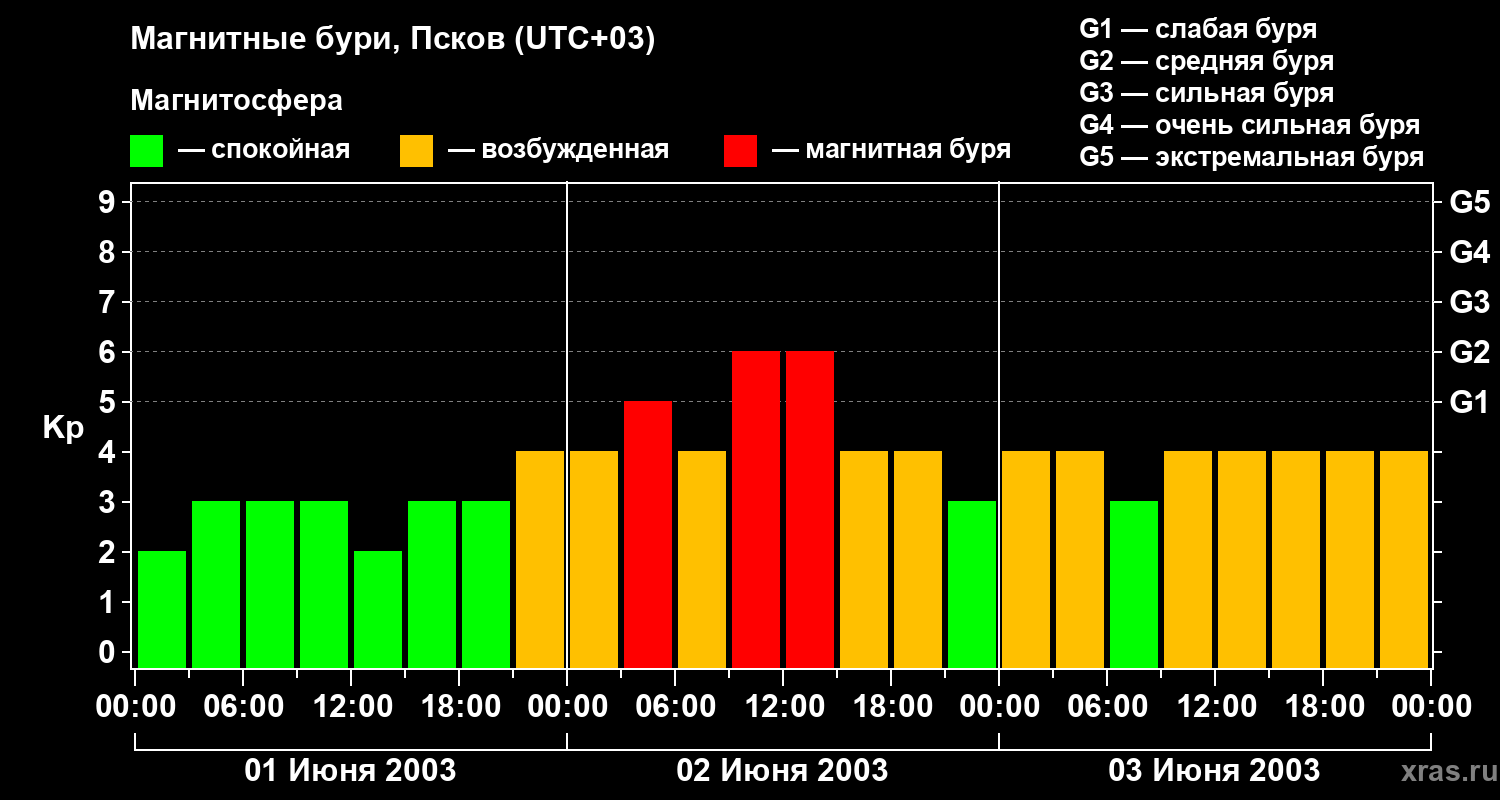Click the leftmost '00:00' time label
The height and width of the screenshot is (800, 1500).
(135, 707)
